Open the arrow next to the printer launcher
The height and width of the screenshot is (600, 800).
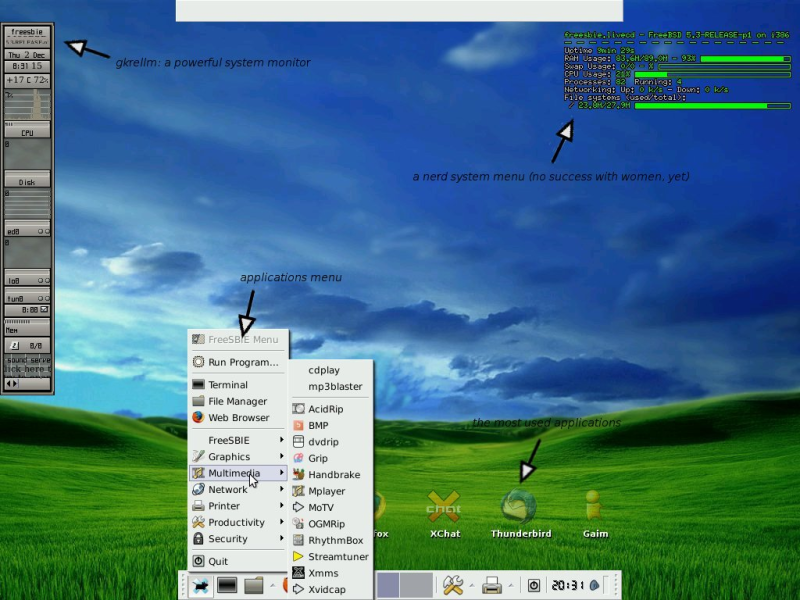tap(511, 585)
